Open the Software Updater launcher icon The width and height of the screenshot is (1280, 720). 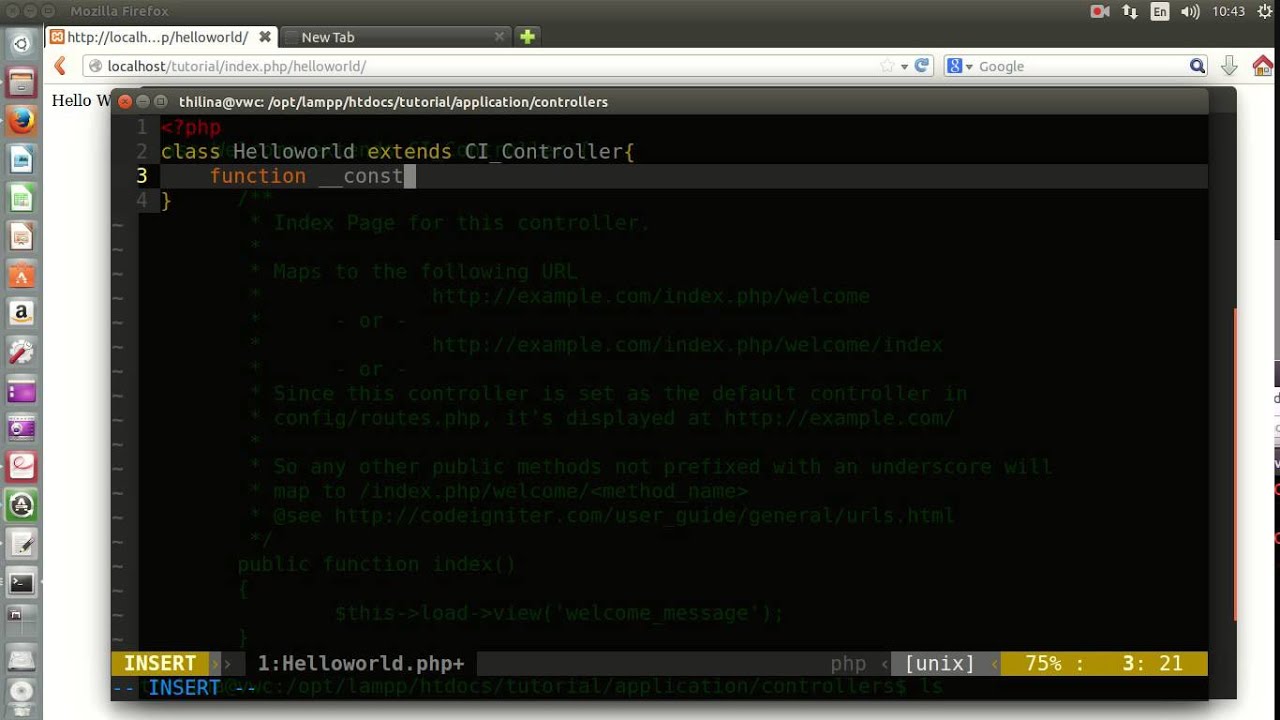(x=21, y=506)
